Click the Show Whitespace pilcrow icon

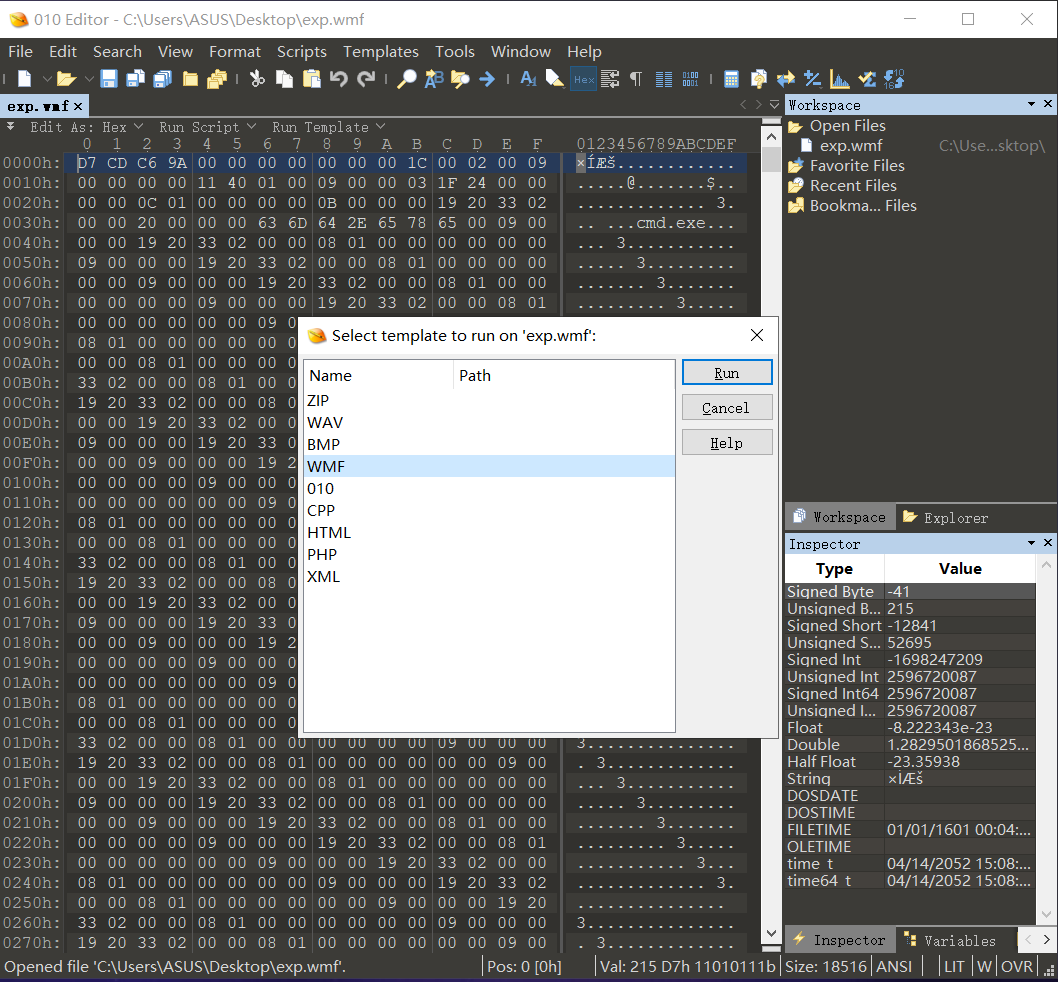(636, 79)
